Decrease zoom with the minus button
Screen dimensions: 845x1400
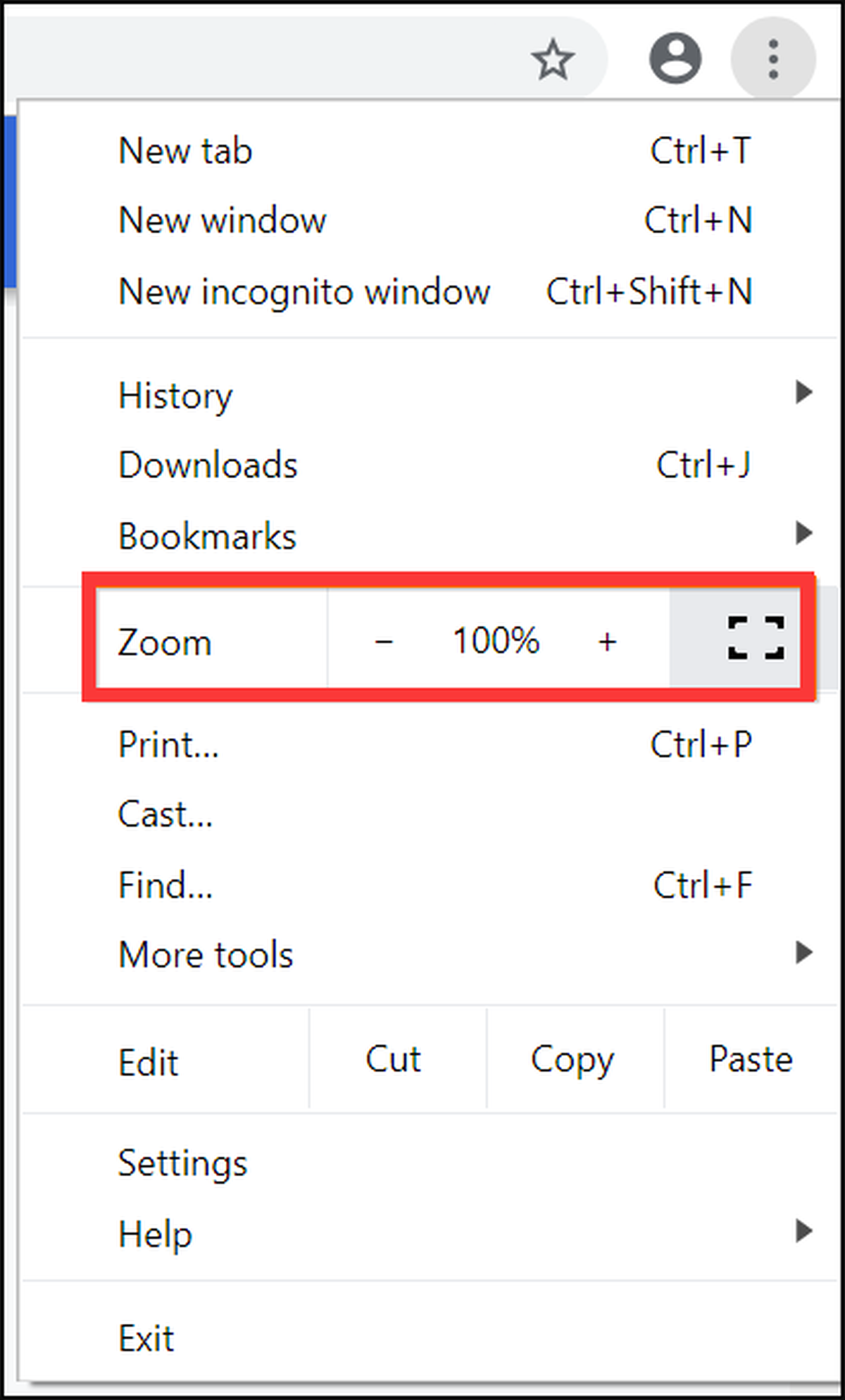coord(384,641)
